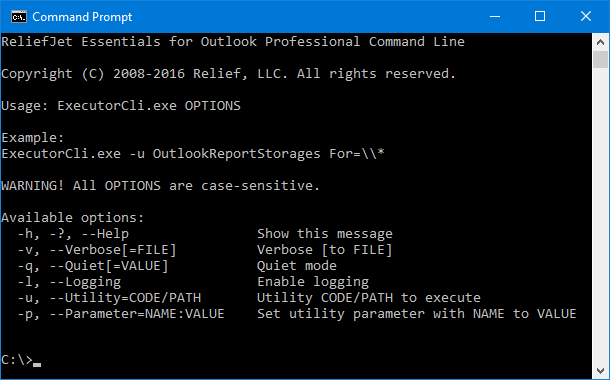This screenshot has width=610, height=380.
Task: Click at the C:\> prompt cursor
Action: pos(37,364)
